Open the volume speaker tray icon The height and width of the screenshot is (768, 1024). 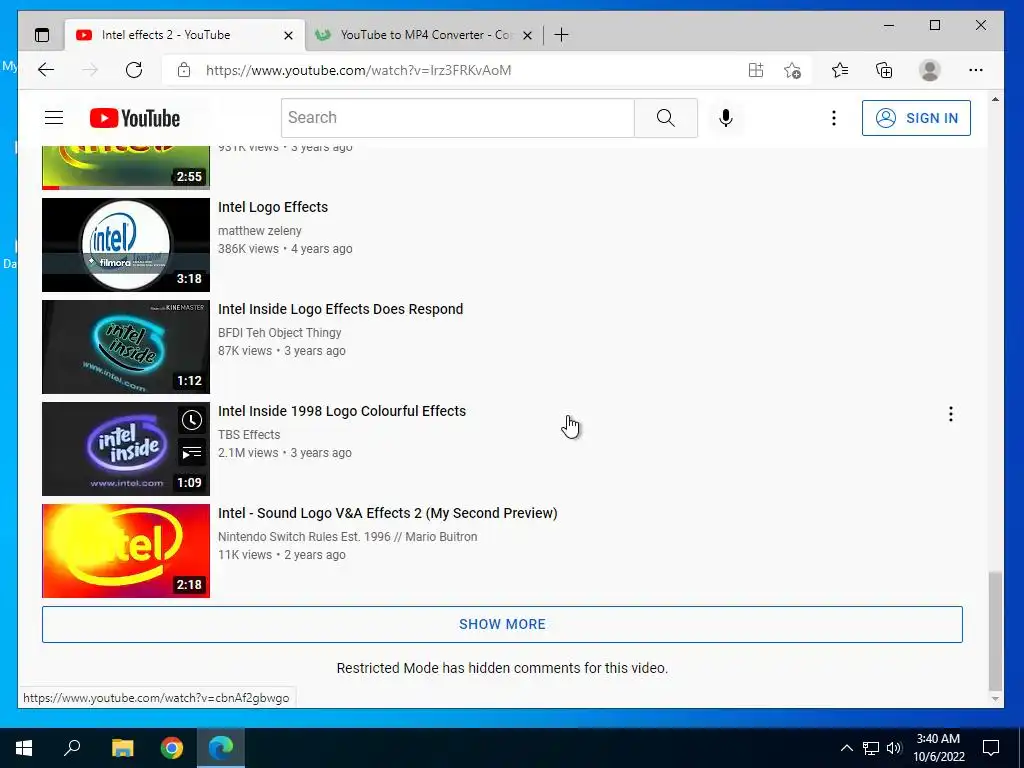[x=893, y=748]
